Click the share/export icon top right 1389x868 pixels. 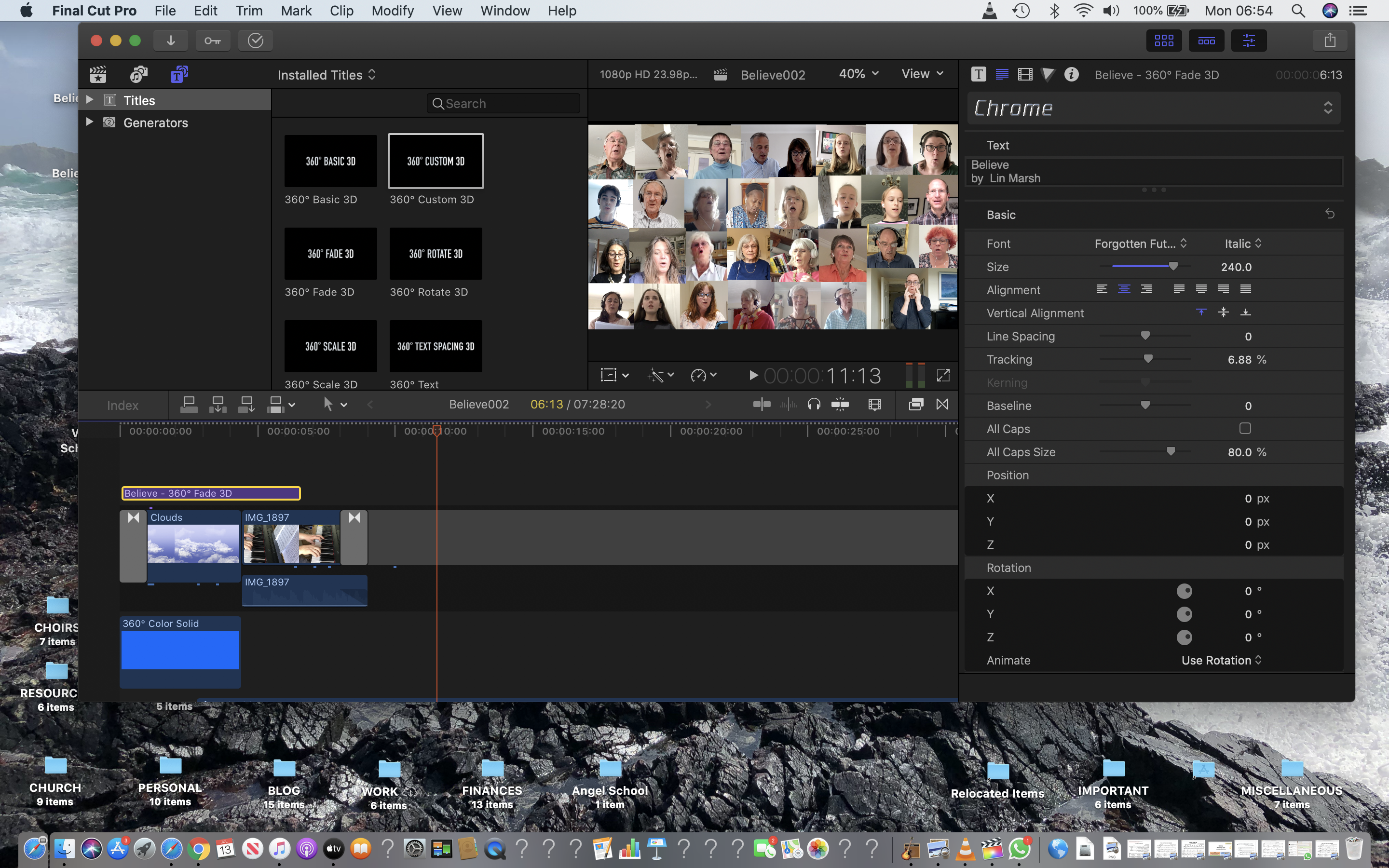pos(1330,40)
